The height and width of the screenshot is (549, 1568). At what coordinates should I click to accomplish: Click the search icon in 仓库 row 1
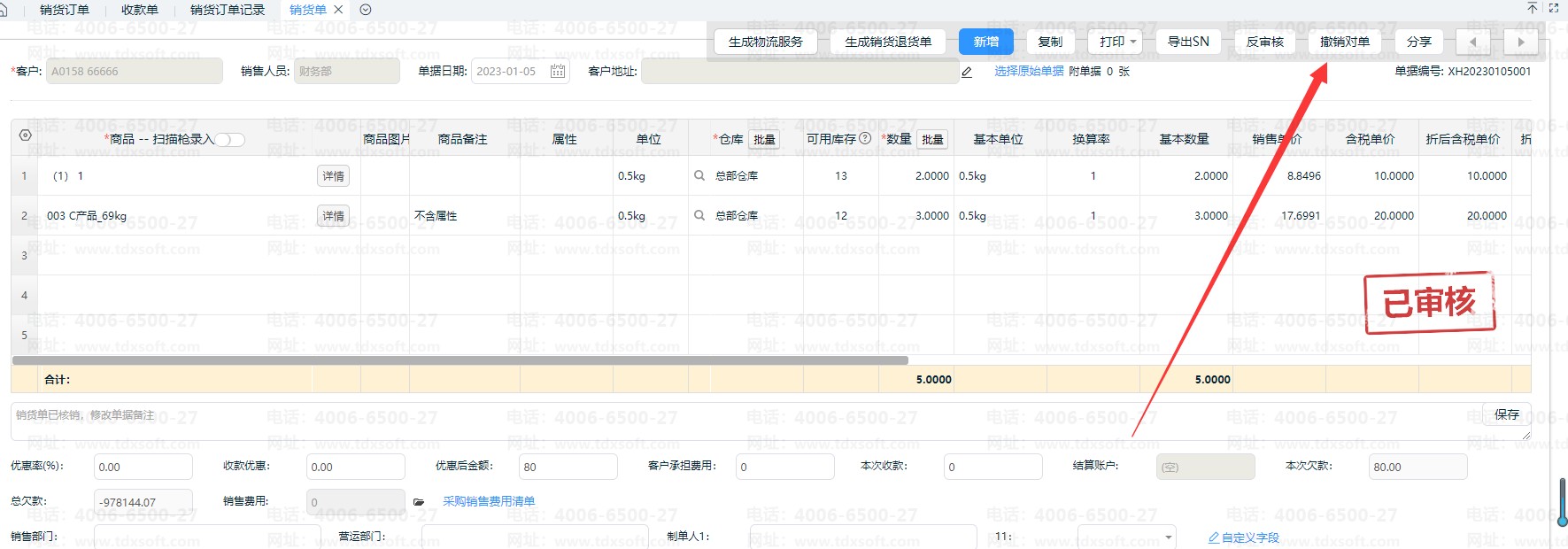point(699,176)
